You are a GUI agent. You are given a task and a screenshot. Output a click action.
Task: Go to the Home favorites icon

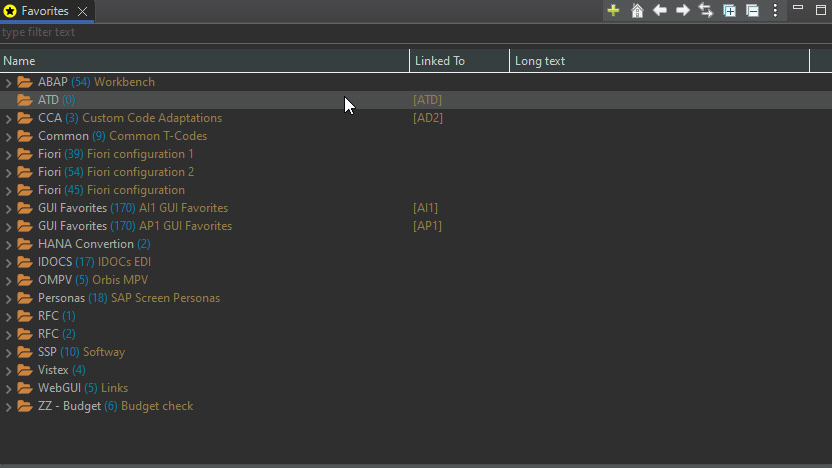coord(637,11)
